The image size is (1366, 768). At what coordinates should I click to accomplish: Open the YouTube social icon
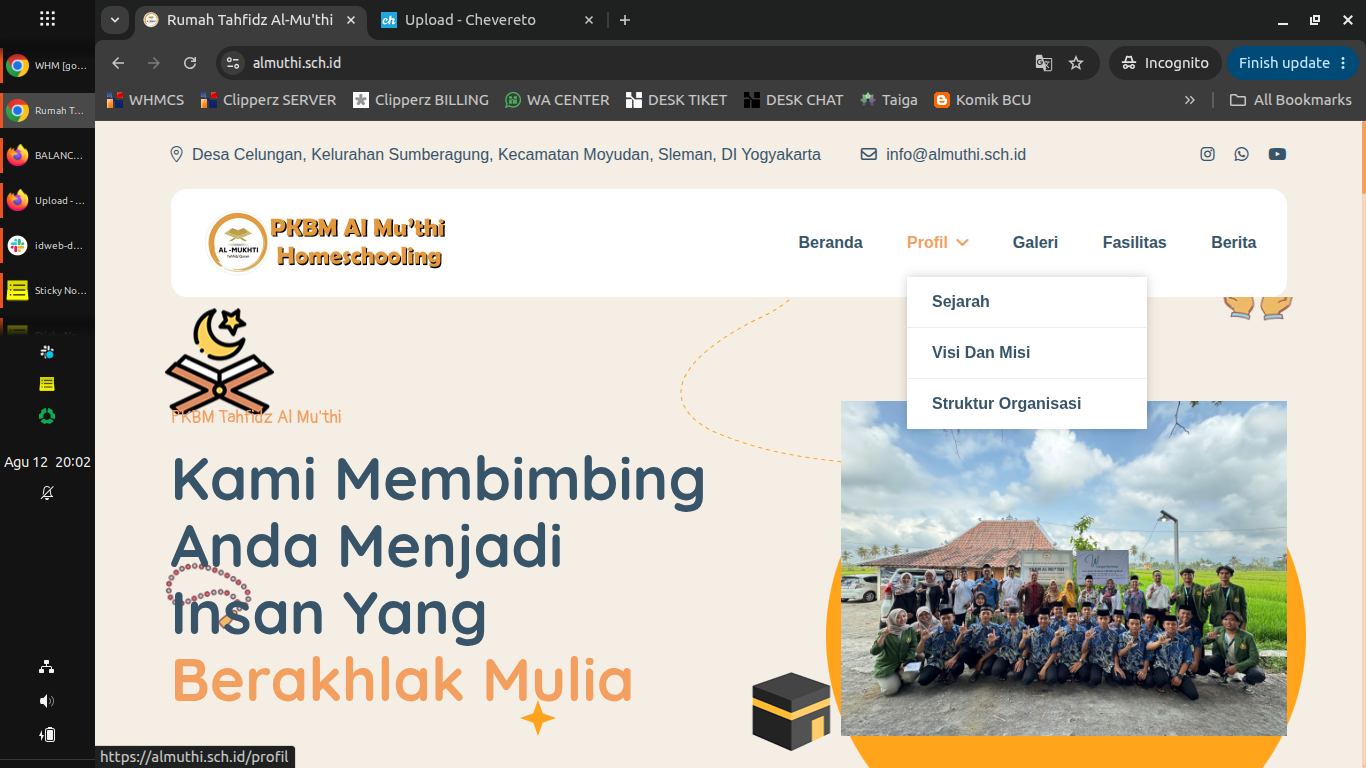tap(1277, 154)
